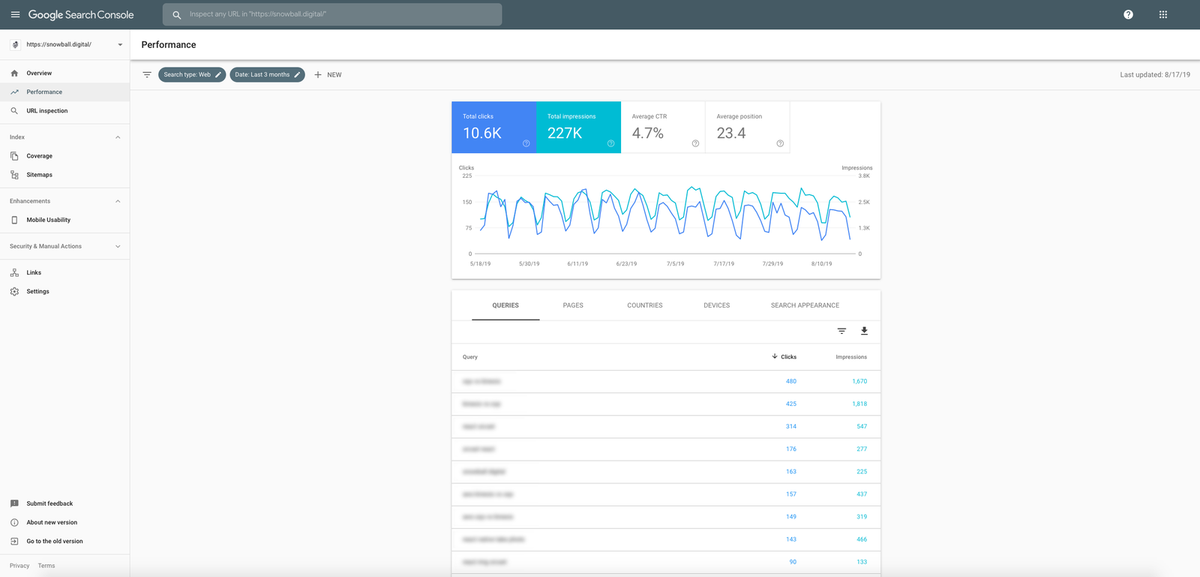Click the URL inspection magnifier icon
Image resolution: width=1200 pixels, height=577 pixels.
point(14,111)
